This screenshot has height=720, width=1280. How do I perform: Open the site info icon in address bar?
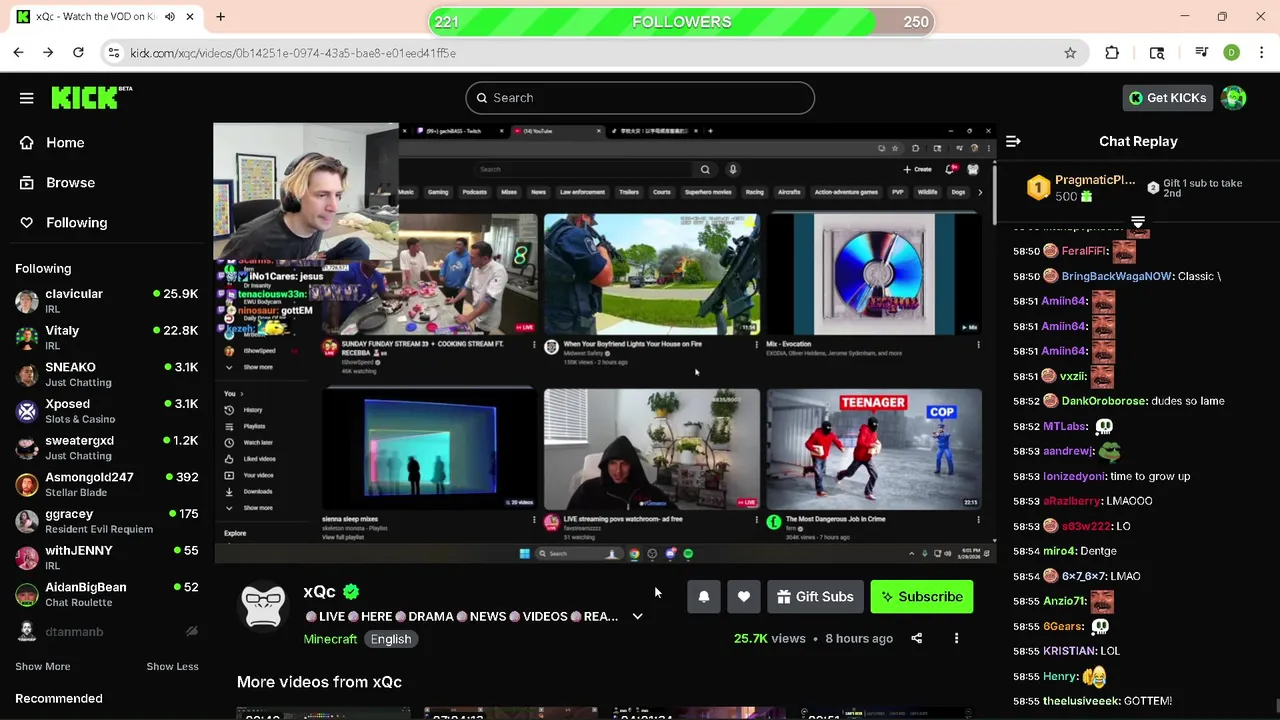(113, 53)
